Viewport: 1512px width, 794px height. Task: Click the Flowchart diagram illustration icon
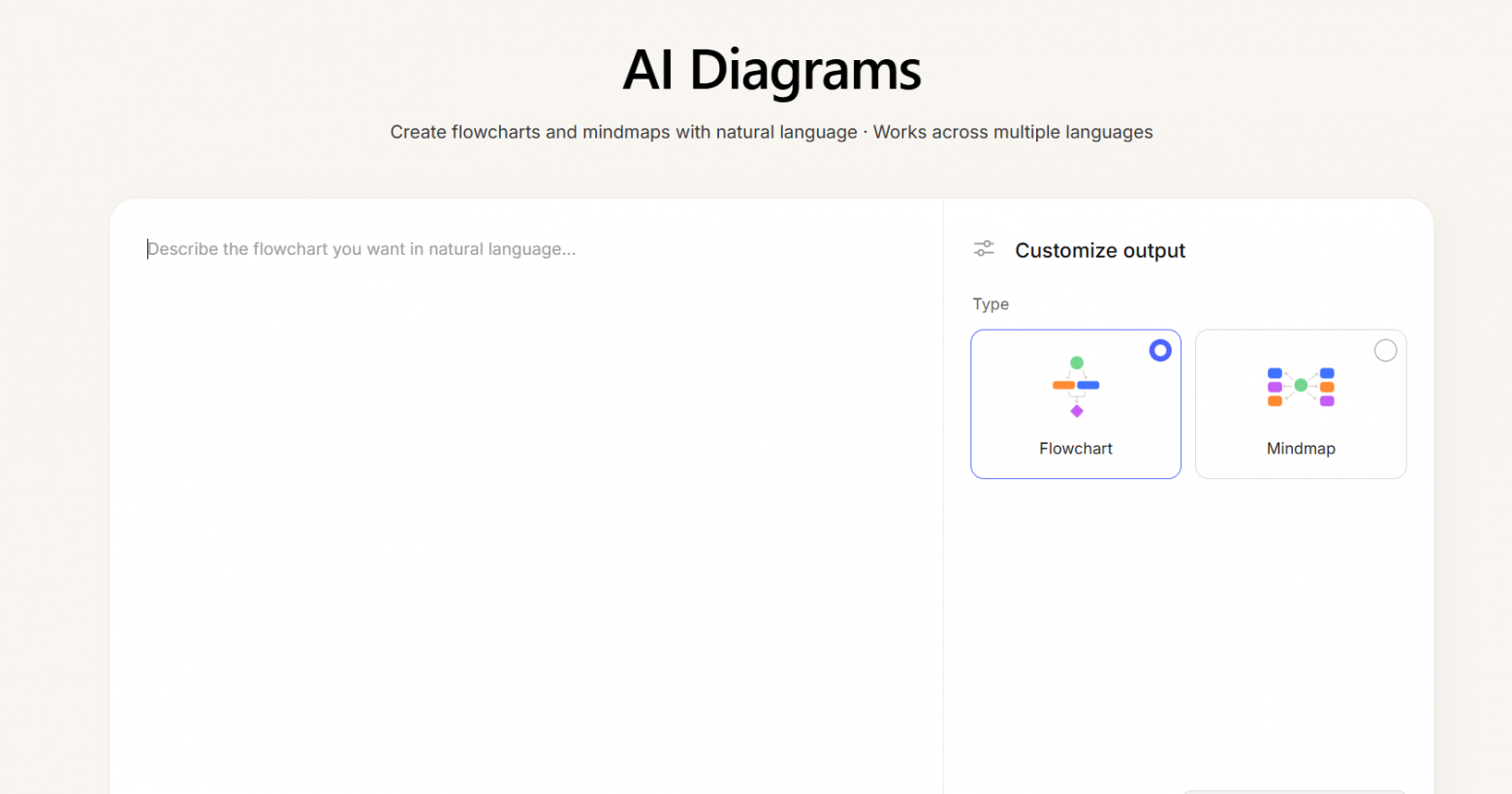pos(1076,387)
